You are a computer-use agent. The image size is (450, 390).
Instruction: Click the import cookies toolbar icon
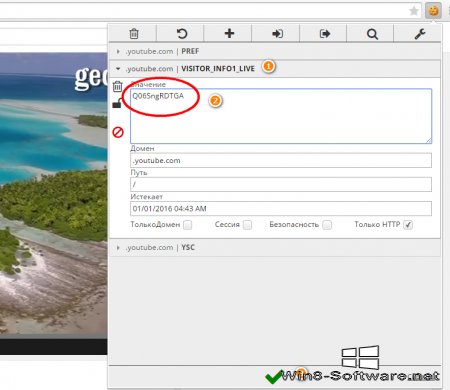point(277,34)
